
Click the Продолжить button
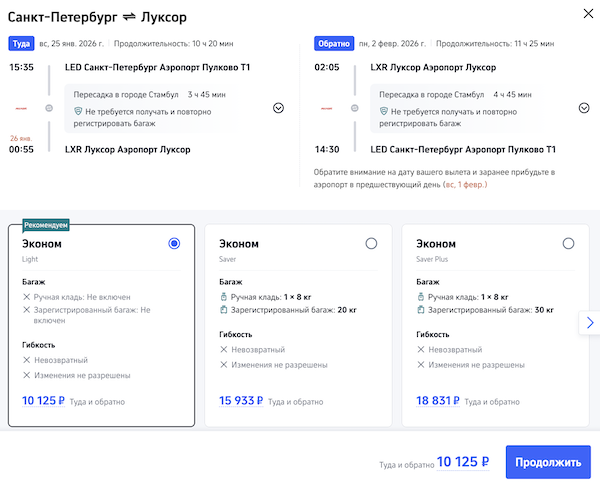(547, 462)
